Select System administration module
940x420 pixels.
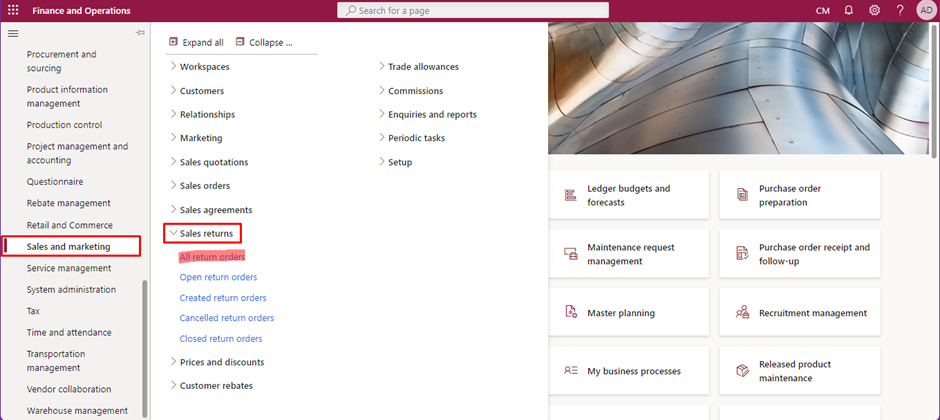coord(71,289)
